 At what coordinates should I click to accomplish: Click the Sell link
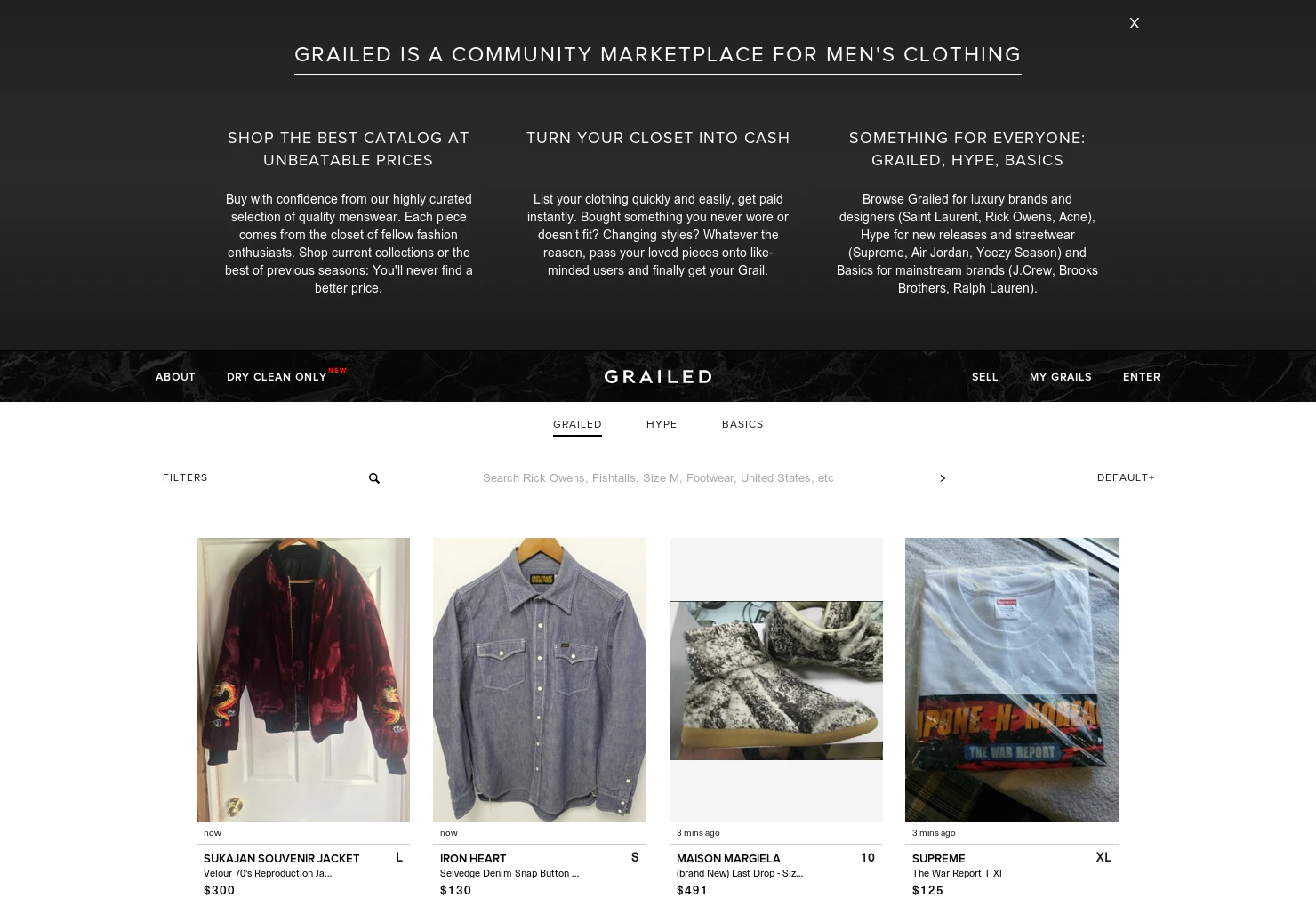(x=985, y=377)
